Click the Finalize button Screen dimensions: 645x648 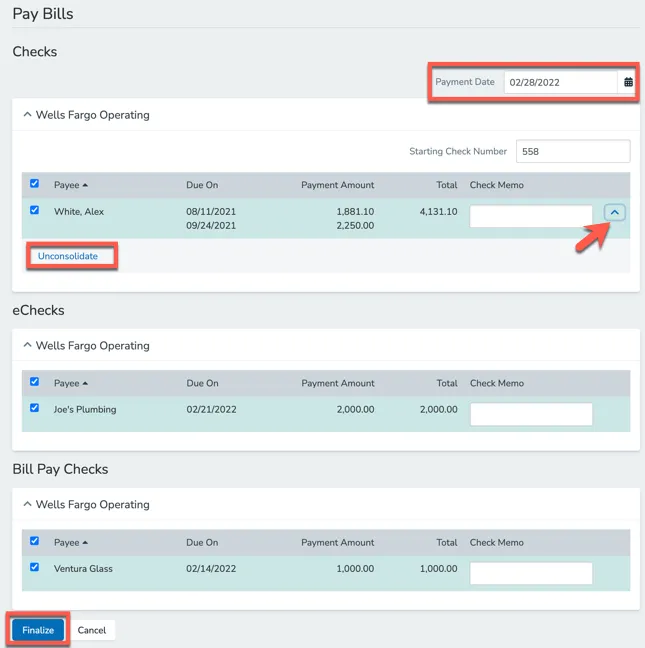[38, 630]
